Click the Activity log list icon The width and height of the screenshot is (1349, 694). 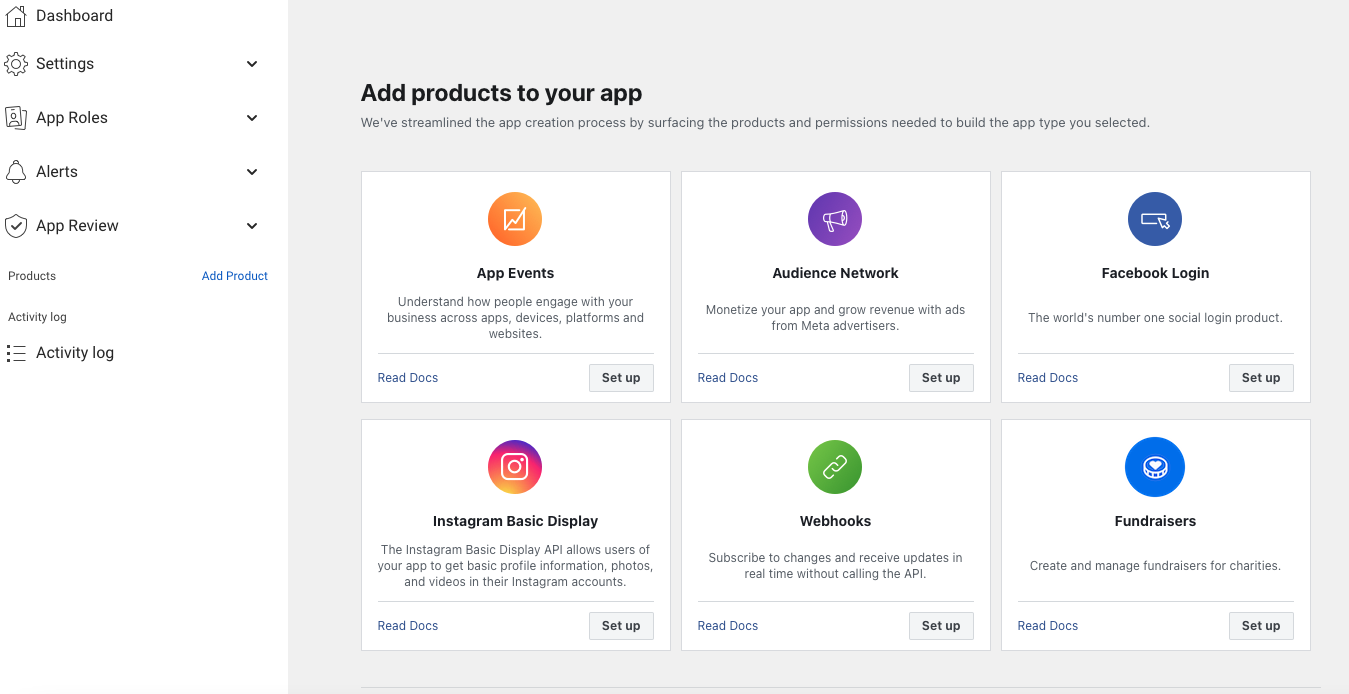pos(16,353)
